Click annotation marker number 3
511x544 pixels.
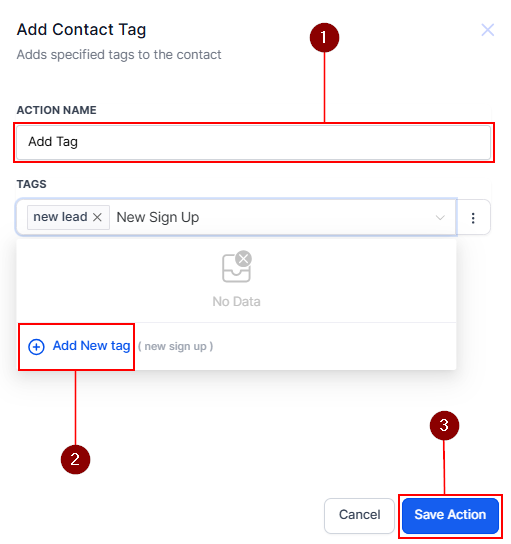pos(444,426)
